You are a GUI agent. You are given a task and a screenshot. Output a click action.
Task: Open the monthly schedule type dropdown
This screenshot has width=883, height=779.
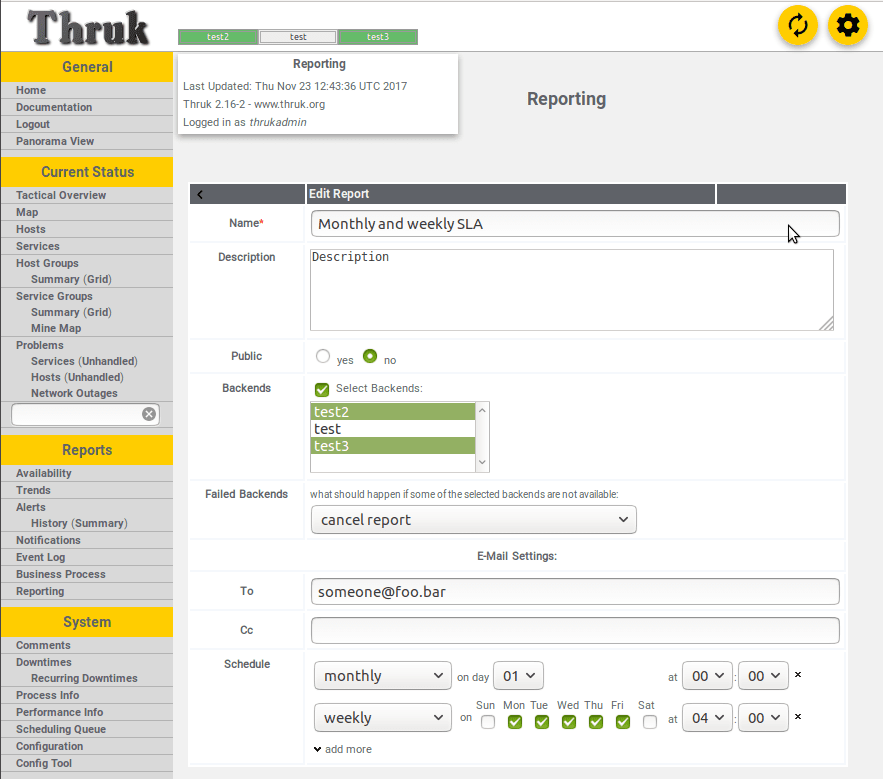[x=383, y=675]
